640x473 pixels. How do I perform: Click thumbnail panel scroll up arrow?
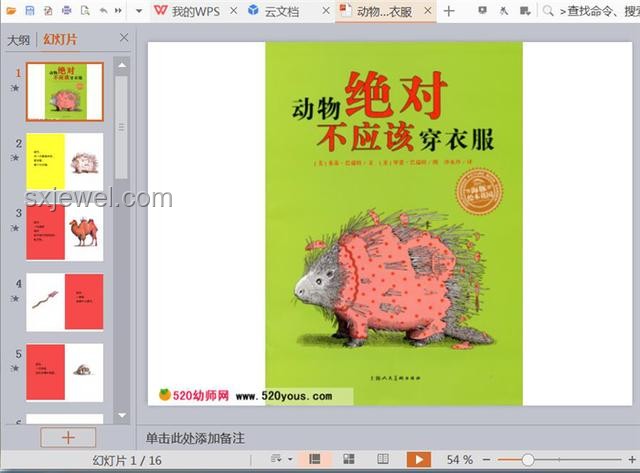122,65
